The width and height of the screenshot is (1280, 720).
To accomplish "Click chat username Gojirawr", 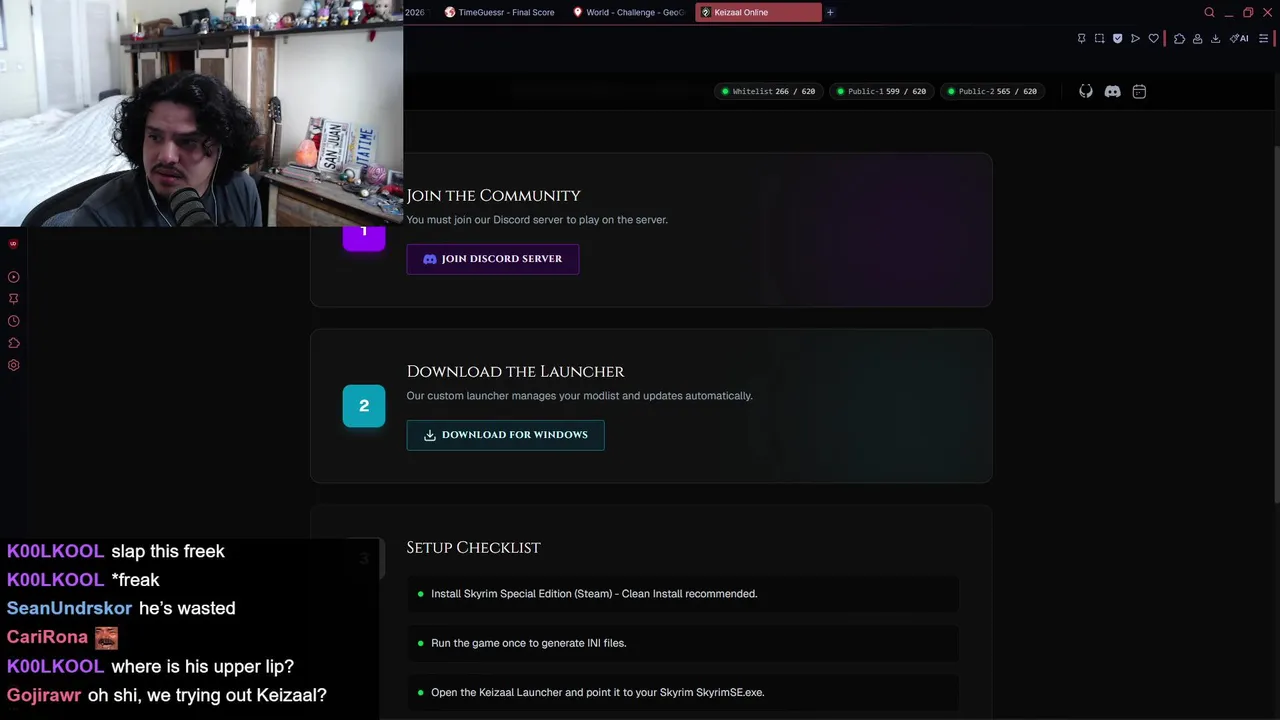I will coord(44,695).
